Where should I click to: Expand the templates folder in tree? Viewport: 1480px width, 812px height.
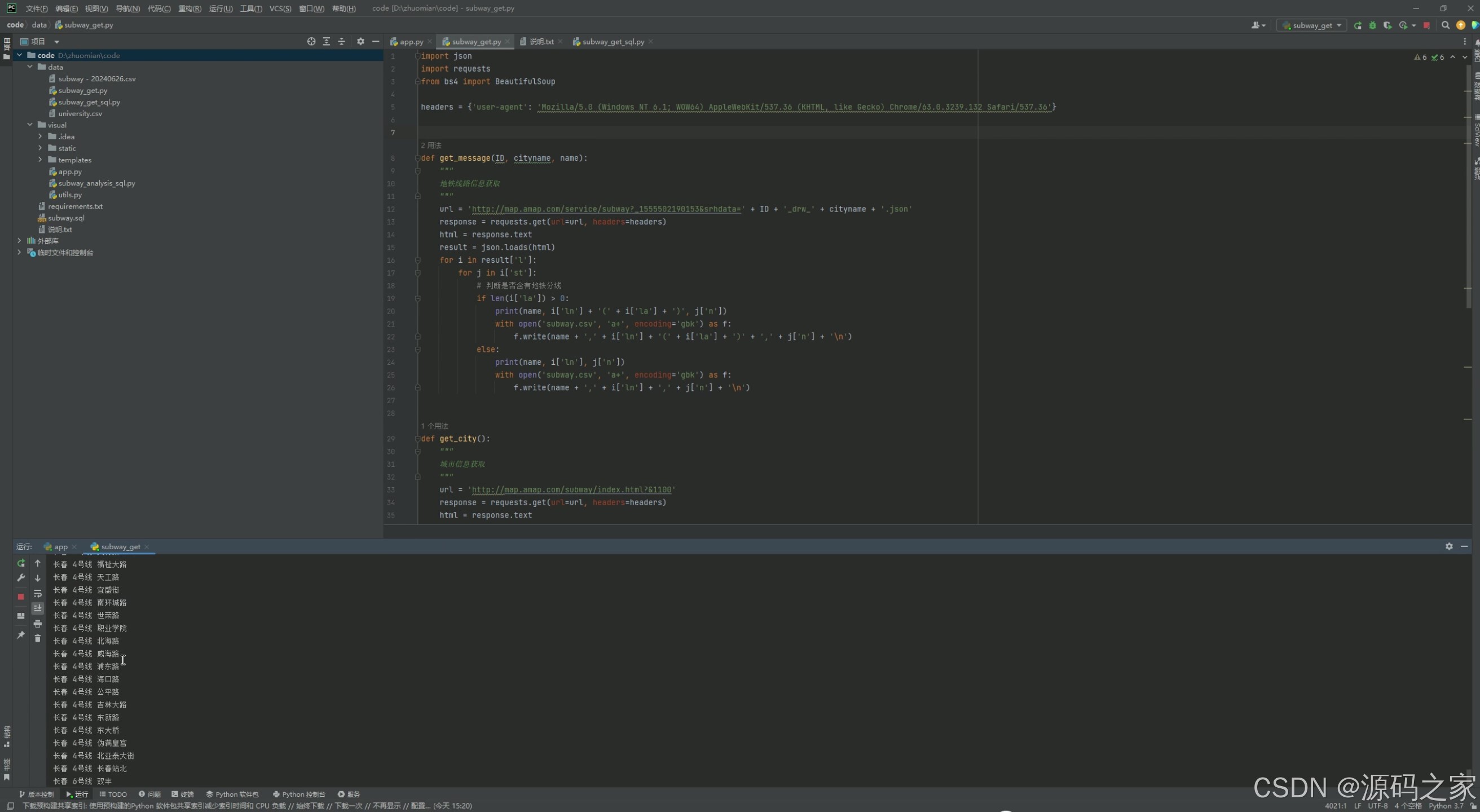[40, 160]
